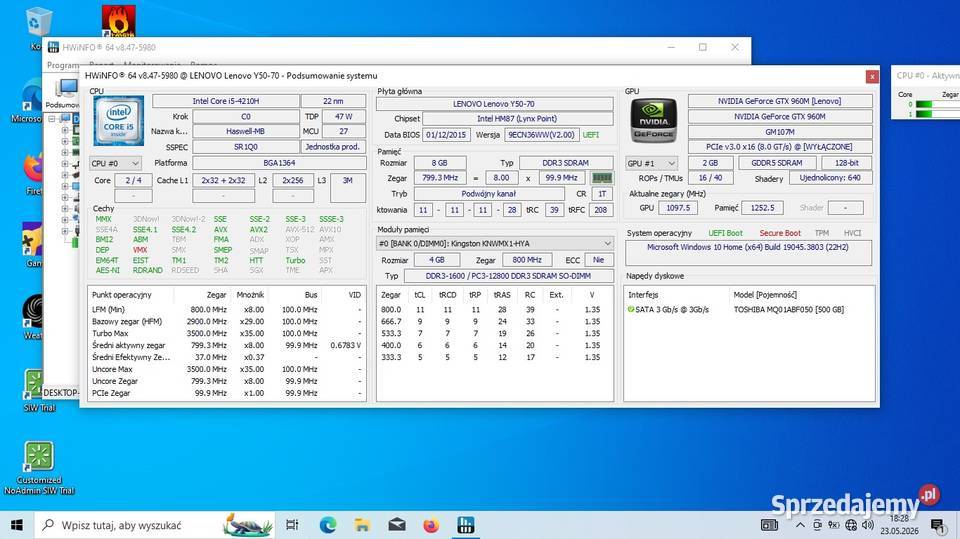Viewport: 960px width, 539px height.
Task: Open Firefox from the taskbar
Action: point(431,525)
